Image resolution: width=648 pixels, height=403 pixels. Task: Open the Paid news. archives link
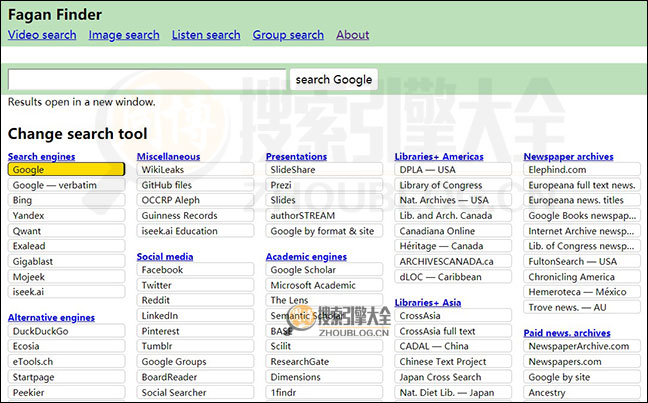567,333
